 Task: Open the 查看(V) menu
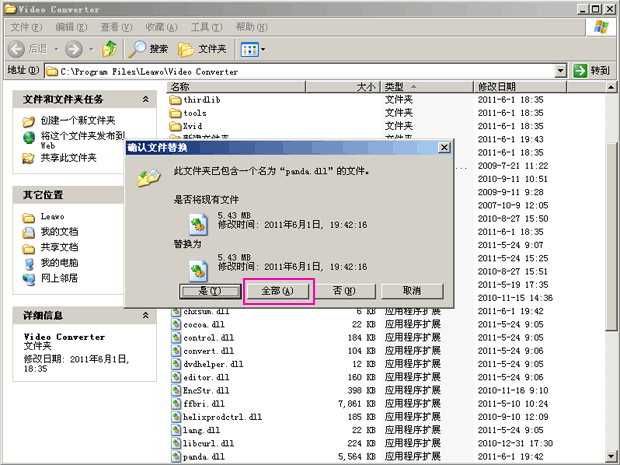pos(116,27)
